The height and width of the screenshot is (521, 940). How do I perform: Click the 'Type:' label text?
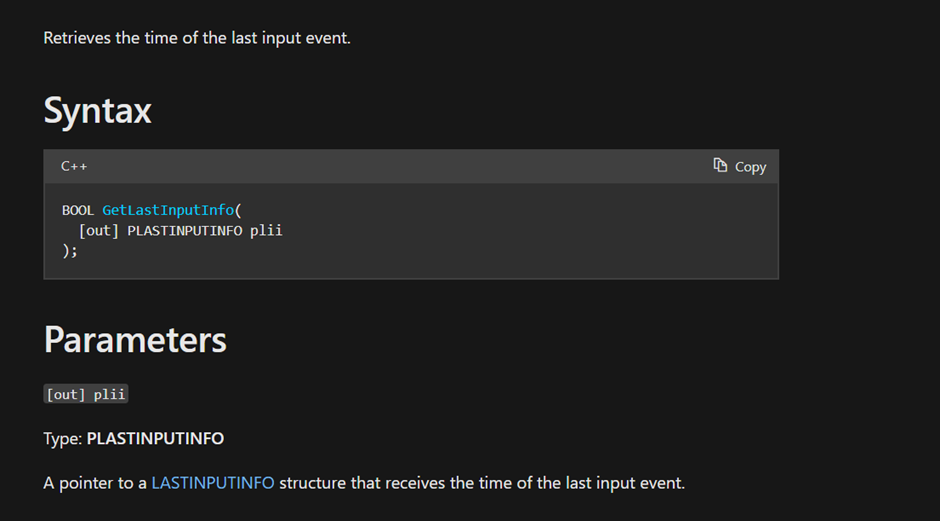[x=63, y=438]
